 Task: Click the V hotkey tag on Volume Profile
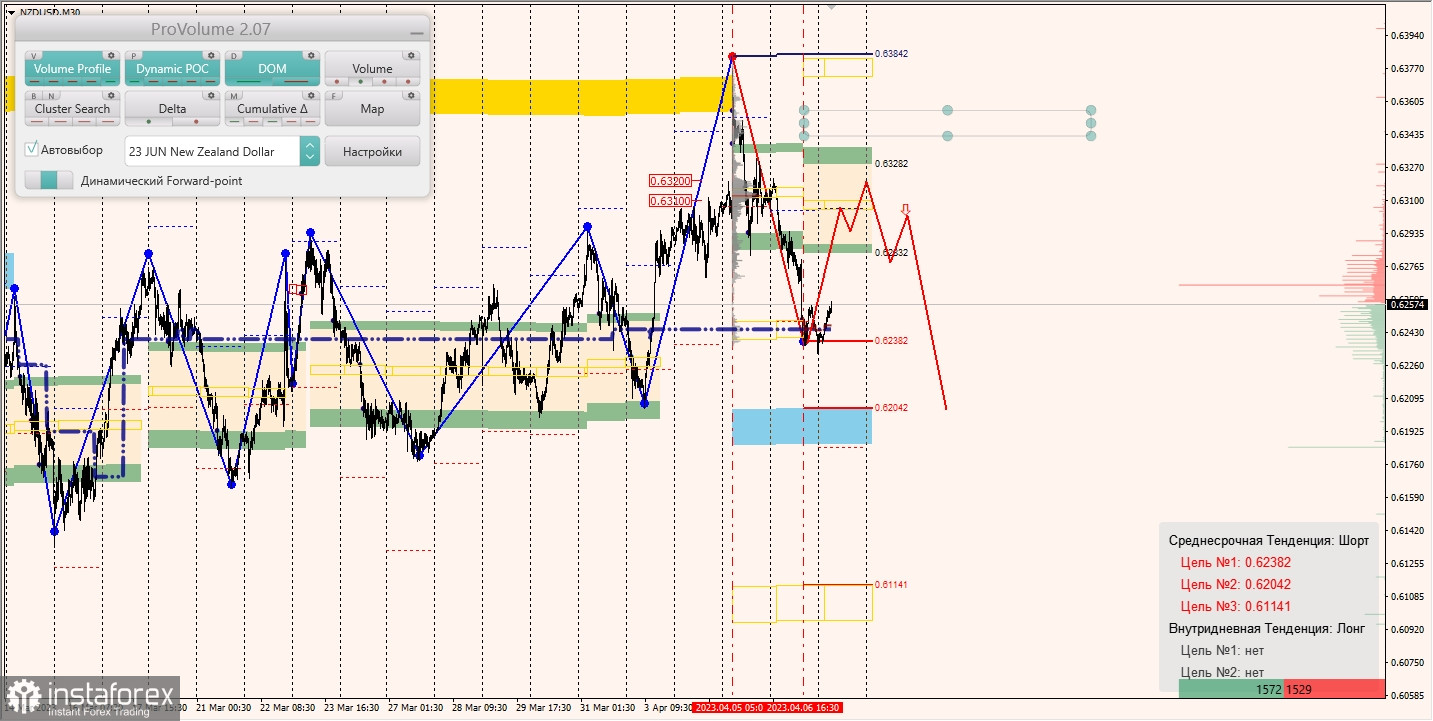point(35,56)
